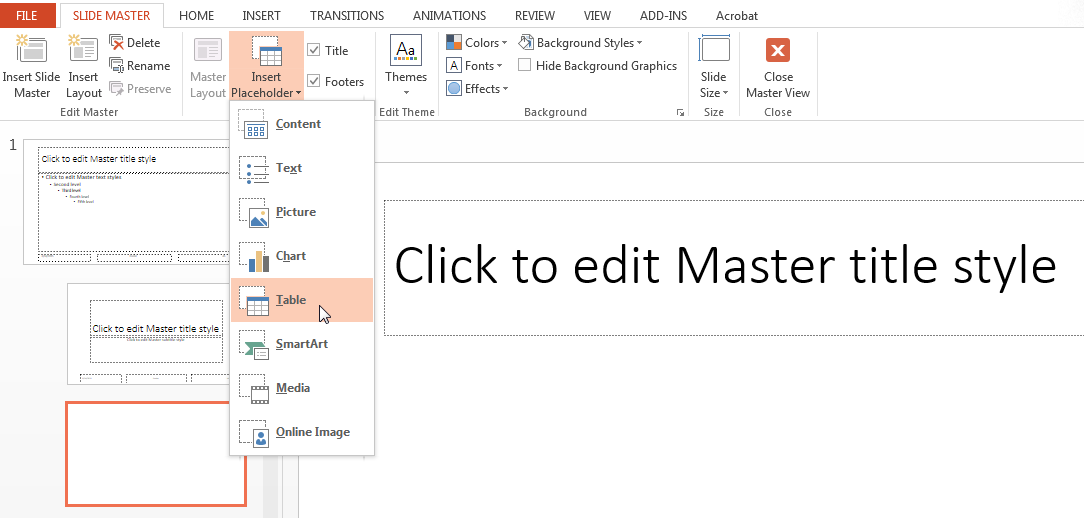The height and width of the screenshot is (518, 1084).
Task: Switch to the TRANSITIONS tab
Action: point(346,16)
